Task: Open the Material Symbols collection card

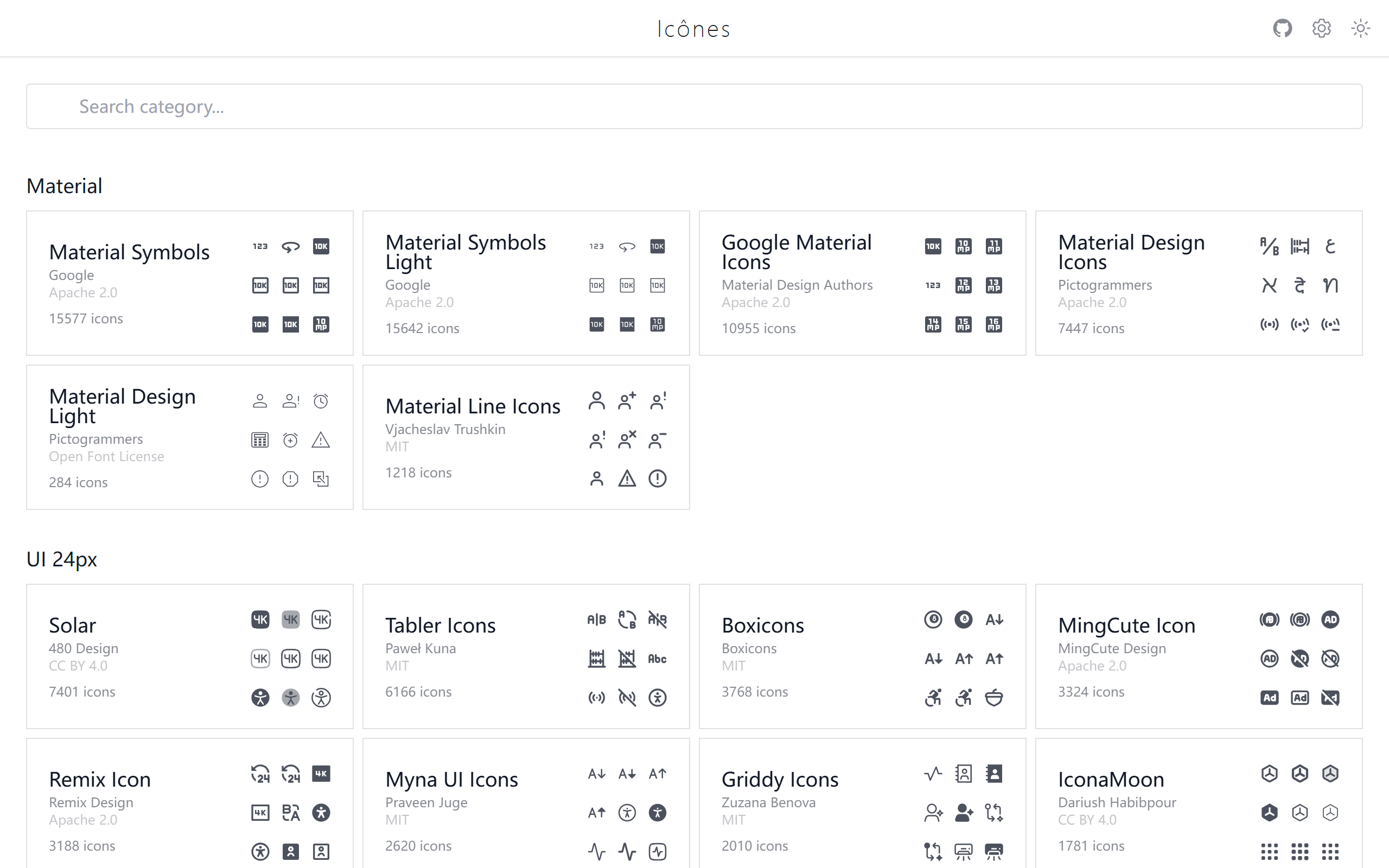Action: coord(189,283)
